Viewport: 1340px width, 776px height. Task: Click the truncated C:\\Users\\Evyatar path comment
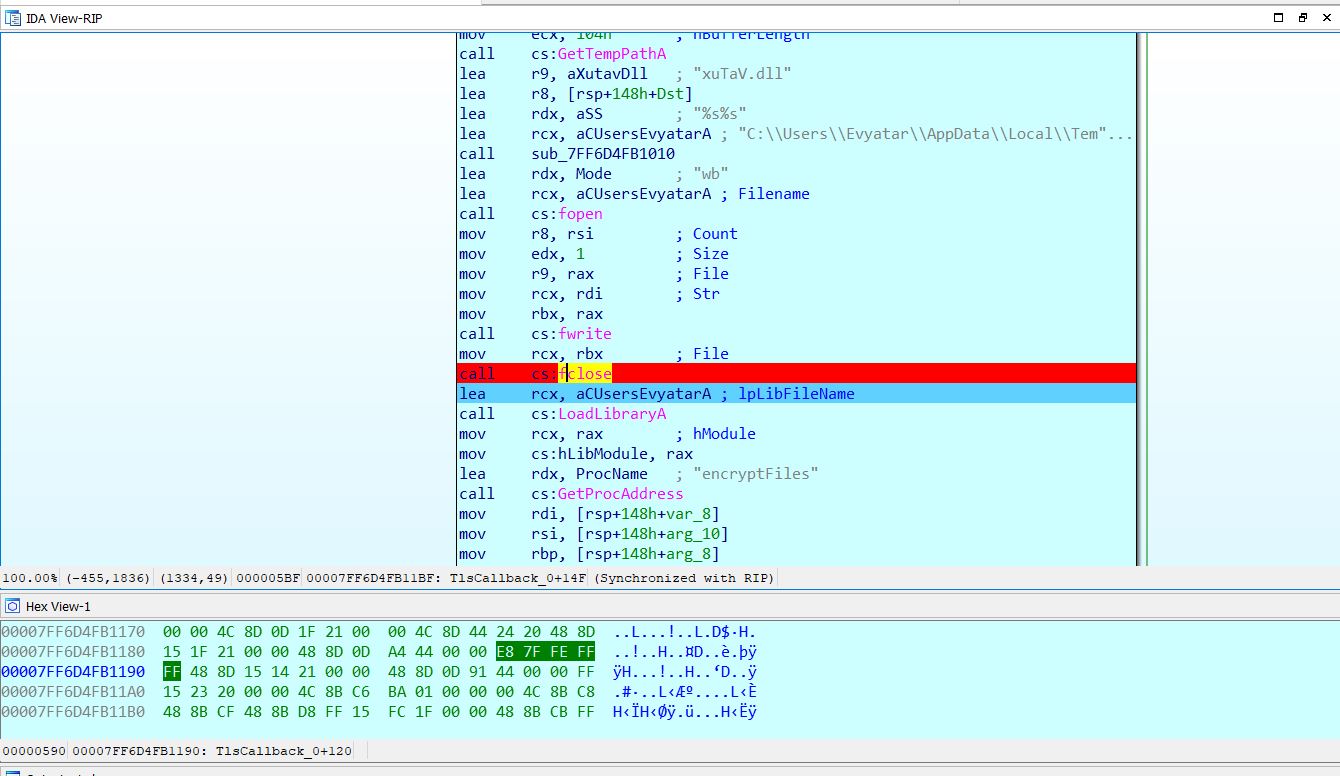[935, 134]
